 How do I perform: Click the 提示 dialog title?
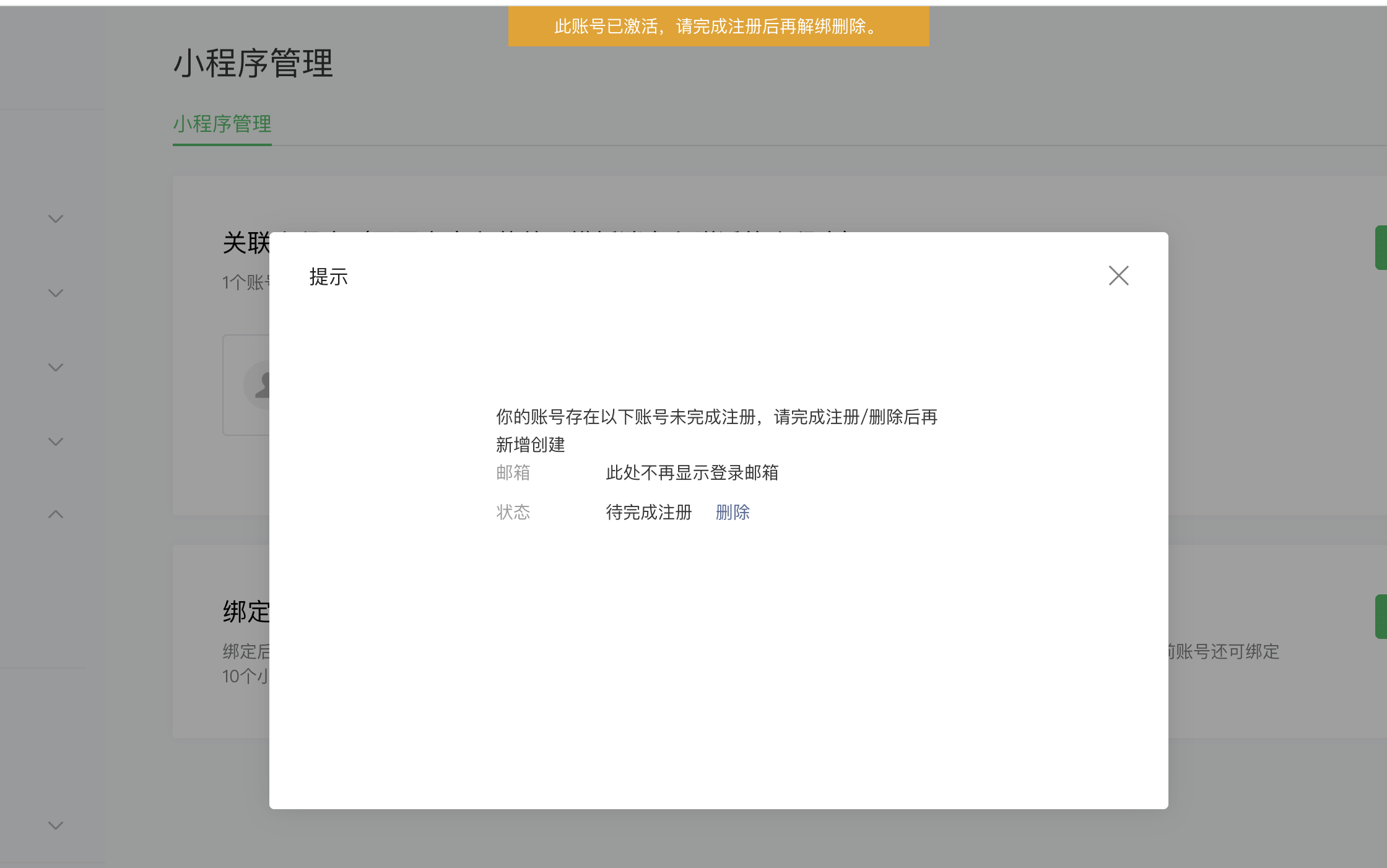329,277
